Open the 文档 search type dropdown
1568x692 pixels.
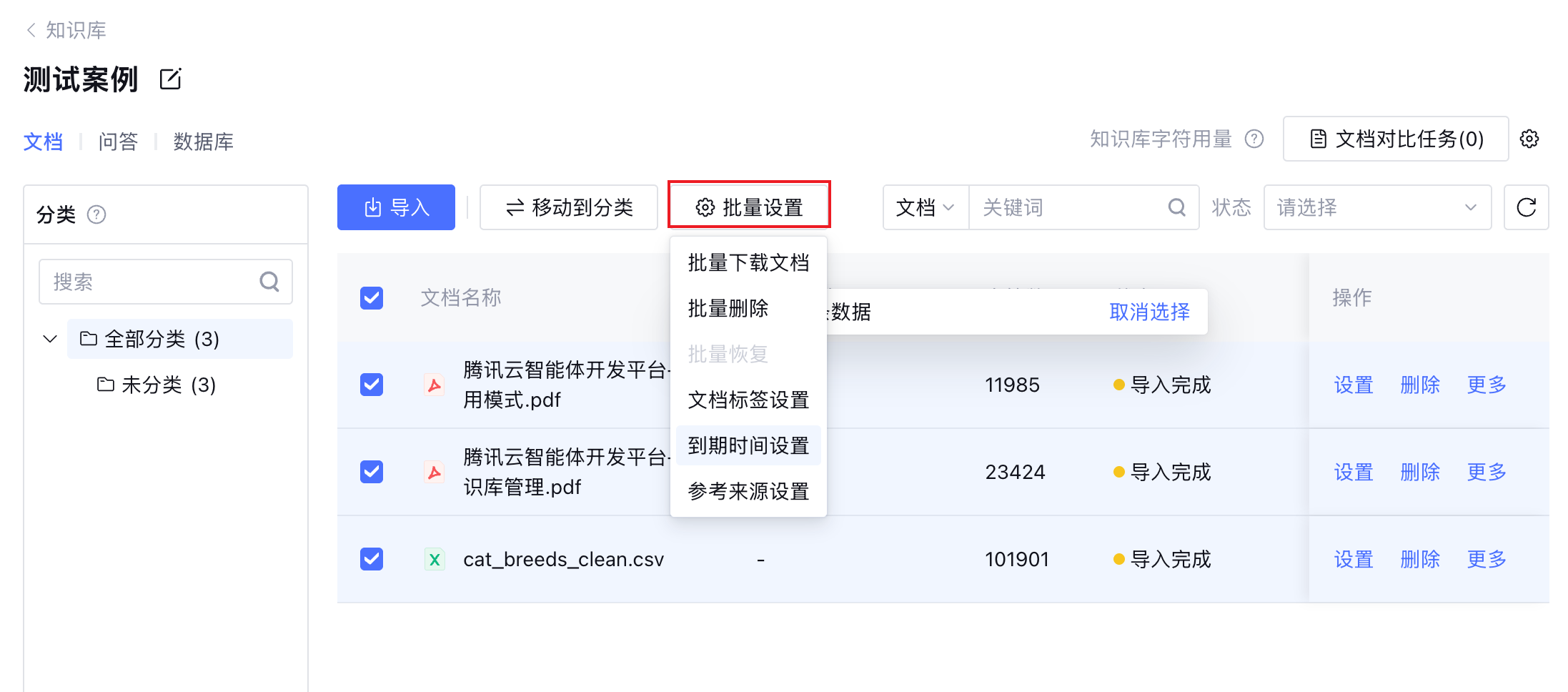point(926,207)
